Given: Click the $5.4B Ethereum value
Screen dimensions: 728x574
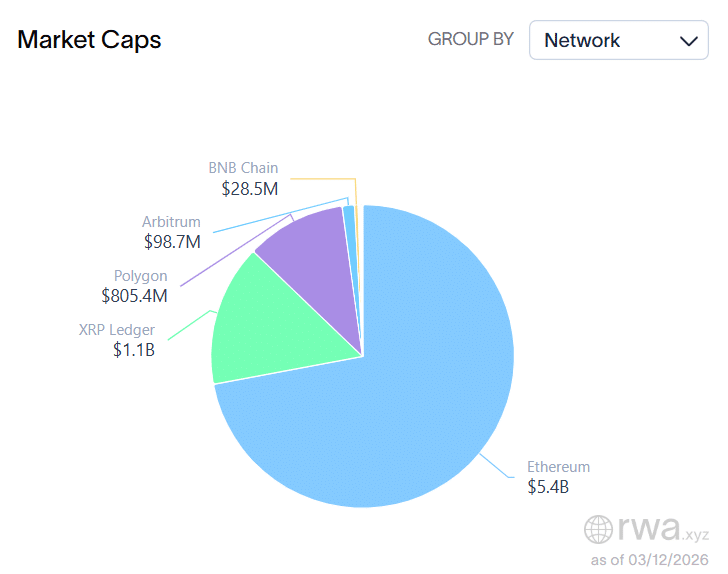Looking at the screenshot, I should (x=548, y=487).
